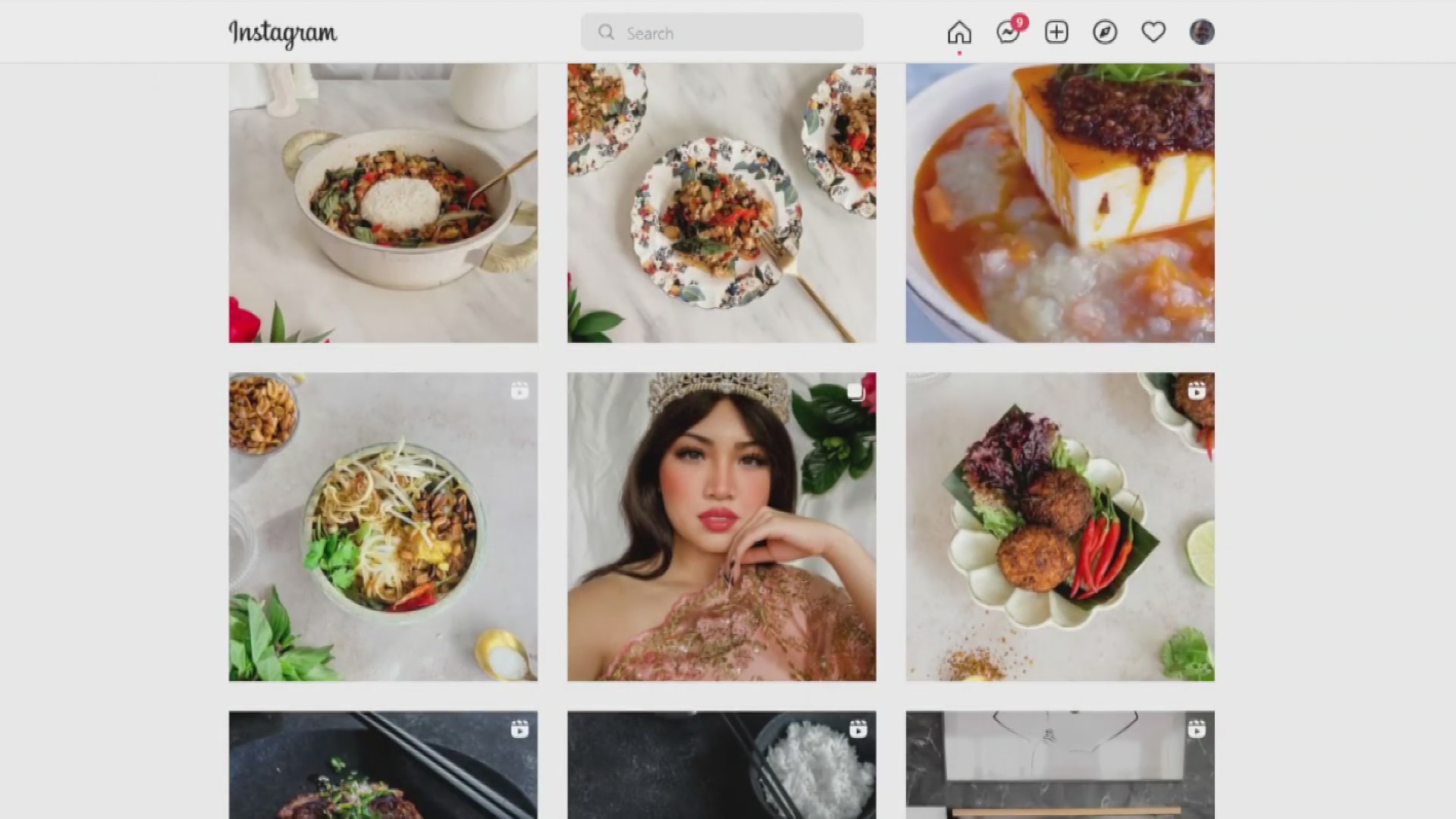Click reel icon on white rice post
The height and width of the screenshot is (819, 1456).
pos(858,730)
